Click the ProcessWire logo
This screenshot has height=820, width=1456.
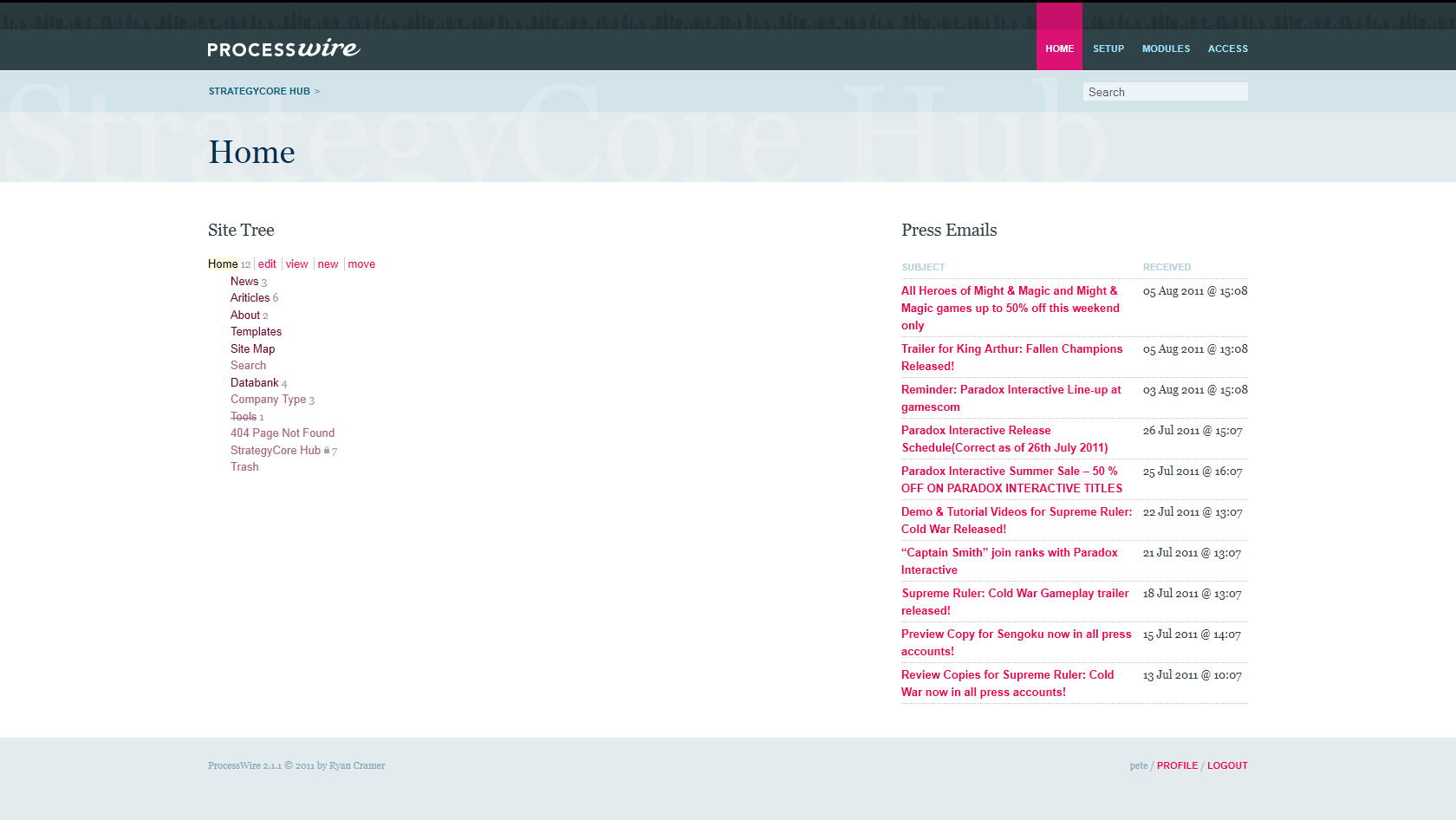(x=283, y=49)
